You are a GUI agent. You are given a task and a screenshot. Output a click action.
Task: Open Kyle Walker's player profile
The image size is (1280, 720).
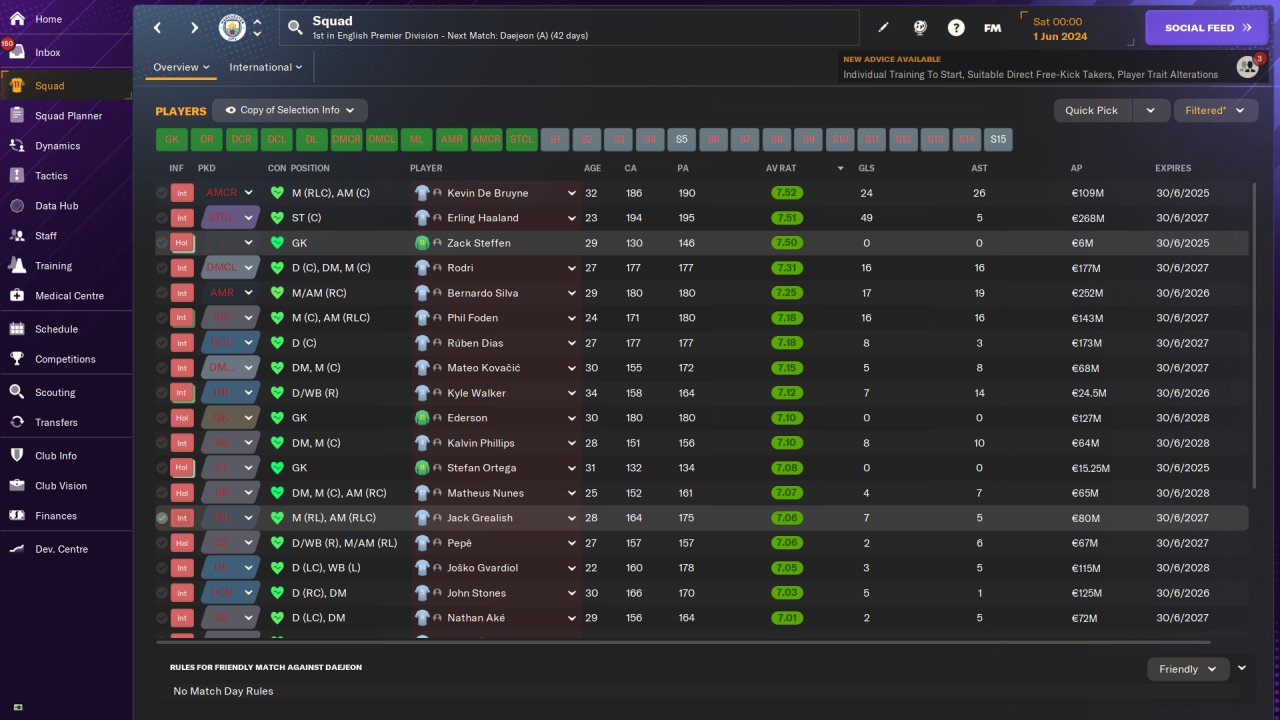pyautogui.click(x=476, y=393)
